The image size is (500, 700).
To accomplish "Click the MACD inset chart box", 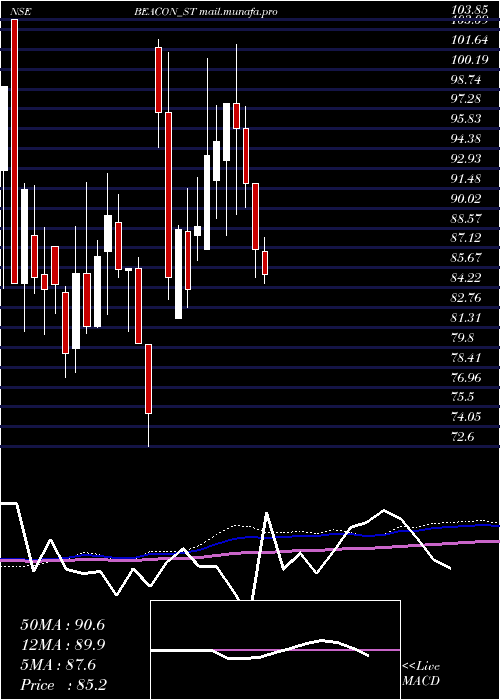I will pyautogui.click(x=275, y=650).
